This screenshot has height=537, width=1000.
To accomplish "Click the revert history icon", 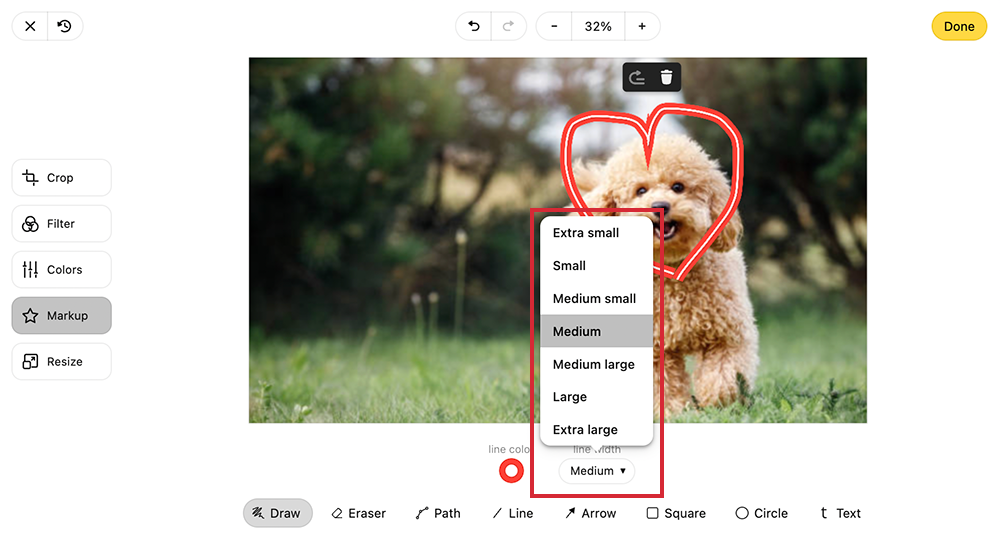I will click(64, 26).
